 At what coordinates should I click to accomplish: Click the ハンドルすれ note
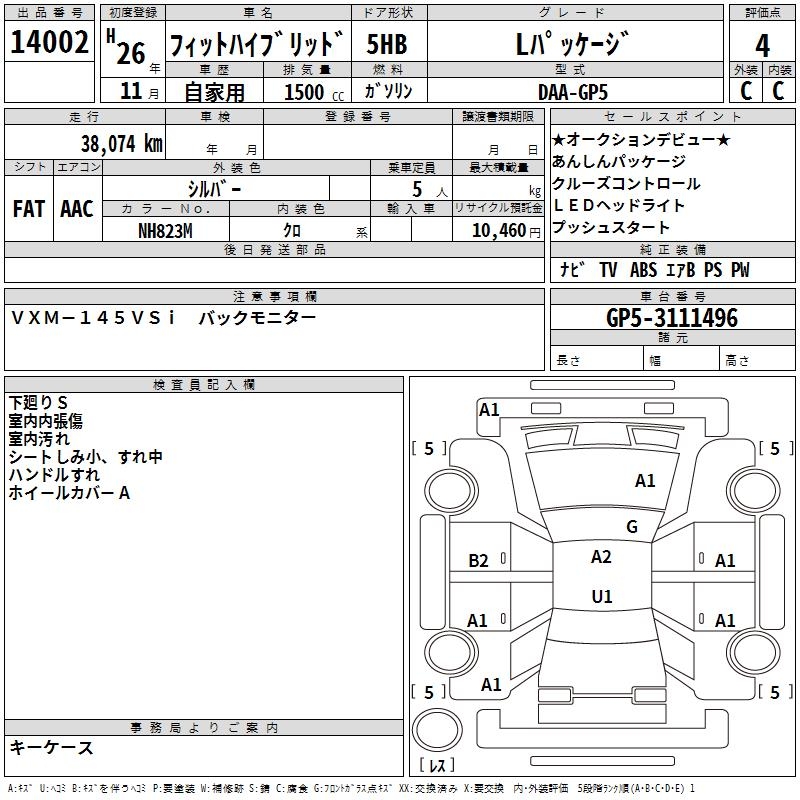[54, 474]
